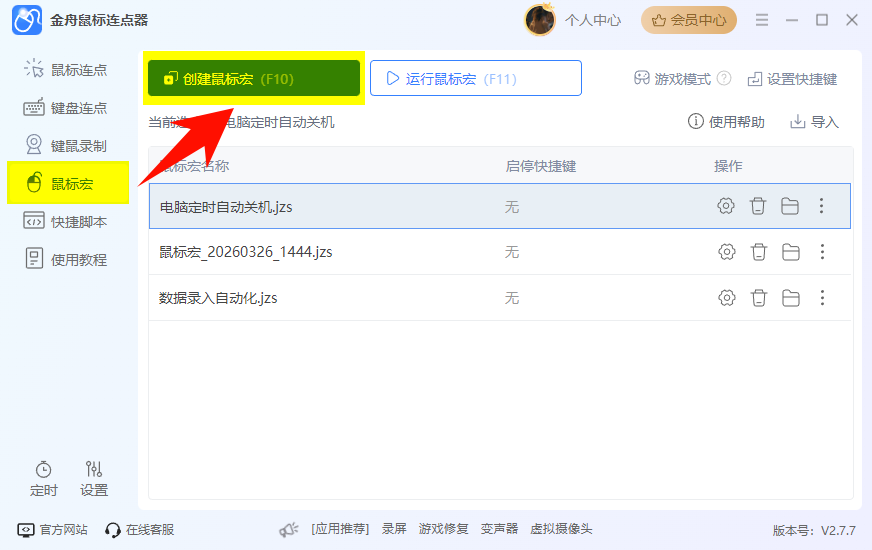Open the 会员中心 membership button

(x=688, y=20)
